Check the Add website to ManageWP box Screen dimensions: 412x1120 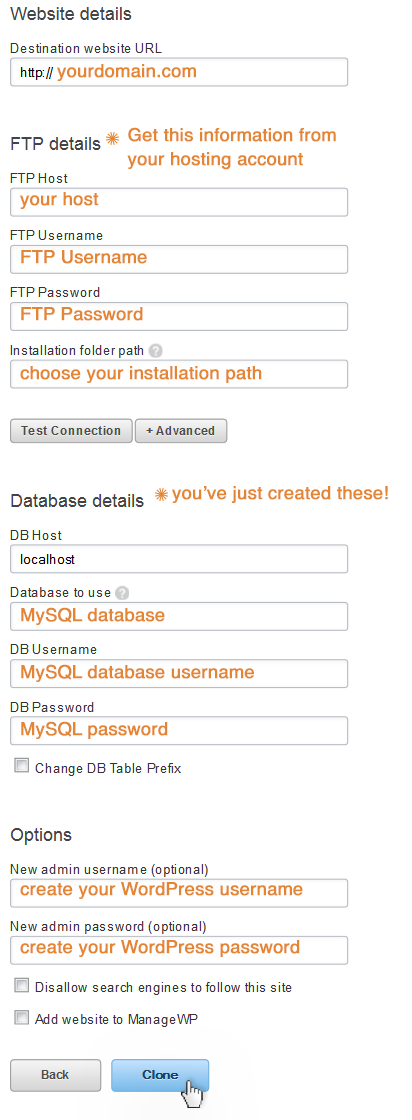[x=22, y=1017]
